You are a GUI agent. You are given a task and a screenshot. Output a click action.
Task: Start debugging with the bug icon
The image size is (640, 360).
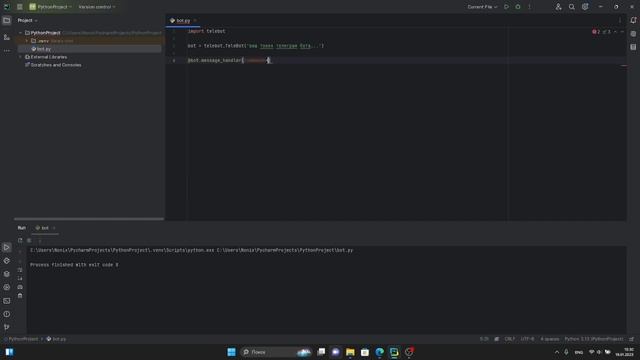[518, 7]
